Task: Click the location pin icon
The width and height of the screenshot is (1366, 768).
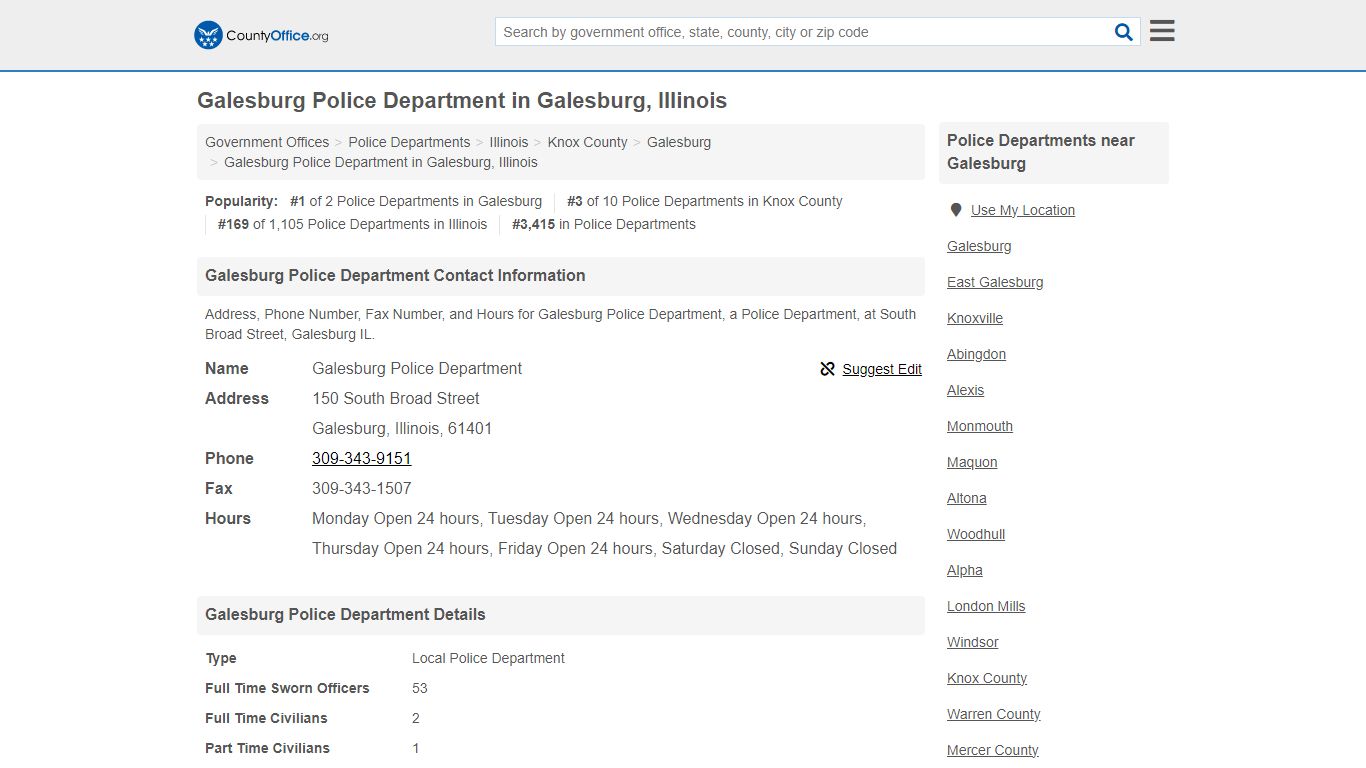Action: pos(956,210)
